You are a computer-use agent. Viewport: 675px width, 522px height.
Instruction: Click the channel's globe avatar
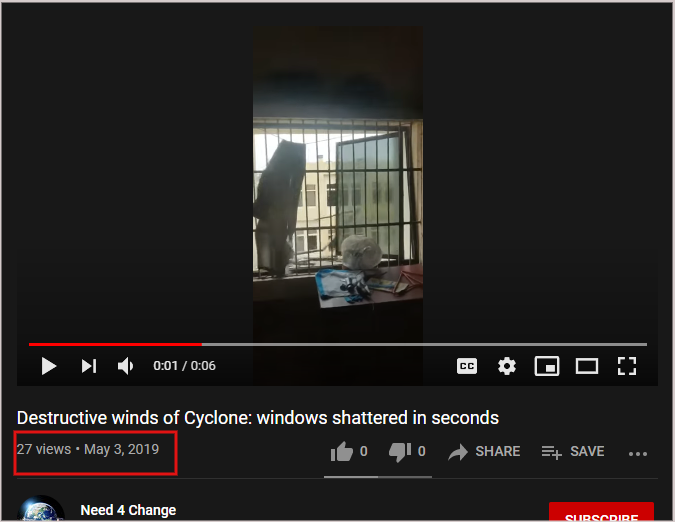41,509
